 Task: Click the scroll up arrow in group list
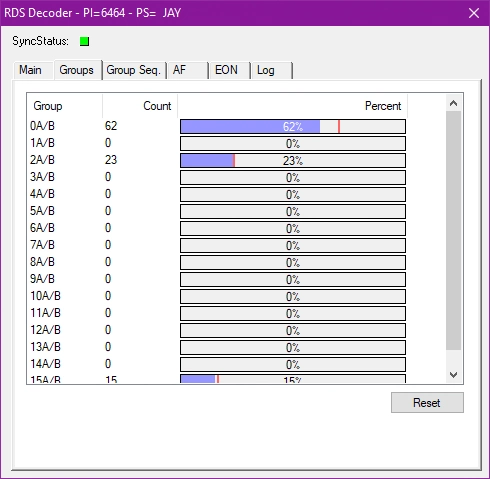coord(453,103)
